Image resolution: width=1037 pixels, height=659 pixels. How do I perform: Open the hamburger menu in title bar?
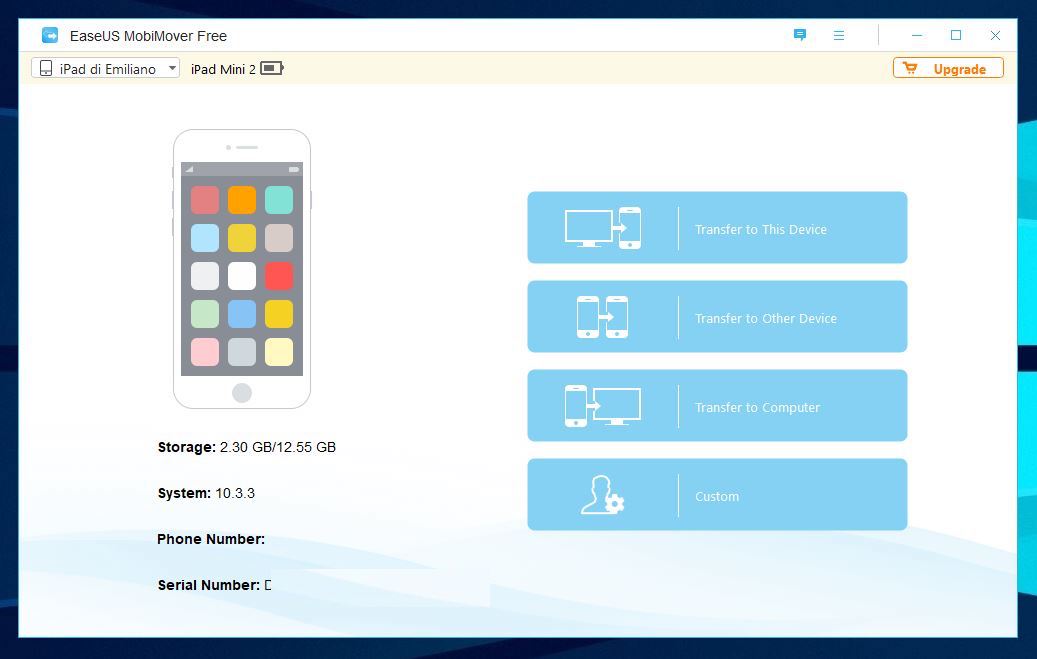(x=839, y=36)
